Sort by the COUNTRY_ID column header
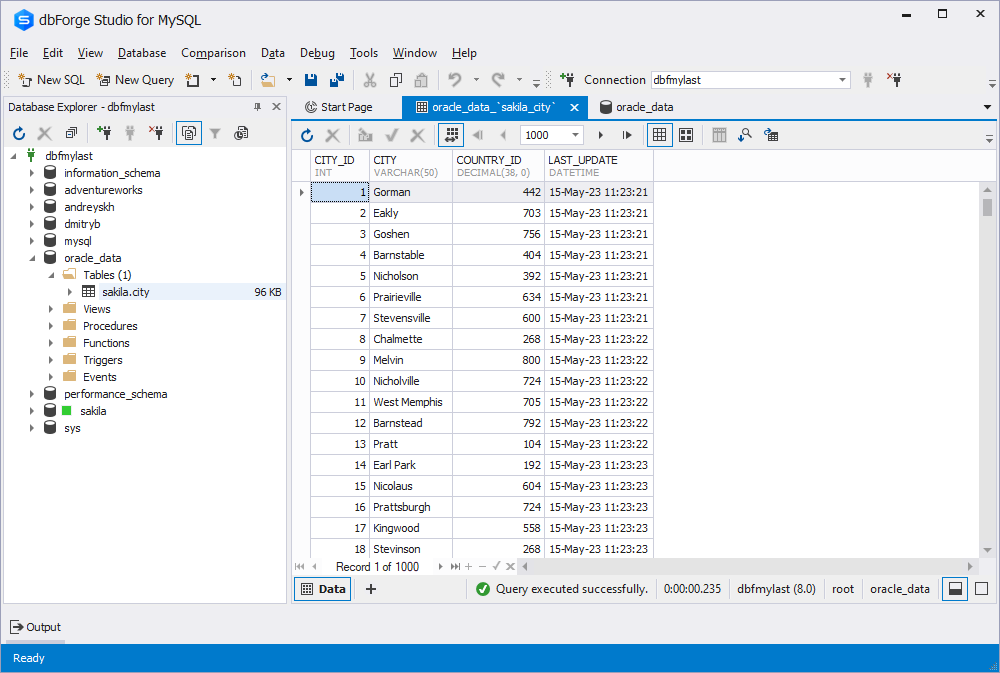Image resolution: width=1000 pixels, height=673 pixels. tap(499, 166)
